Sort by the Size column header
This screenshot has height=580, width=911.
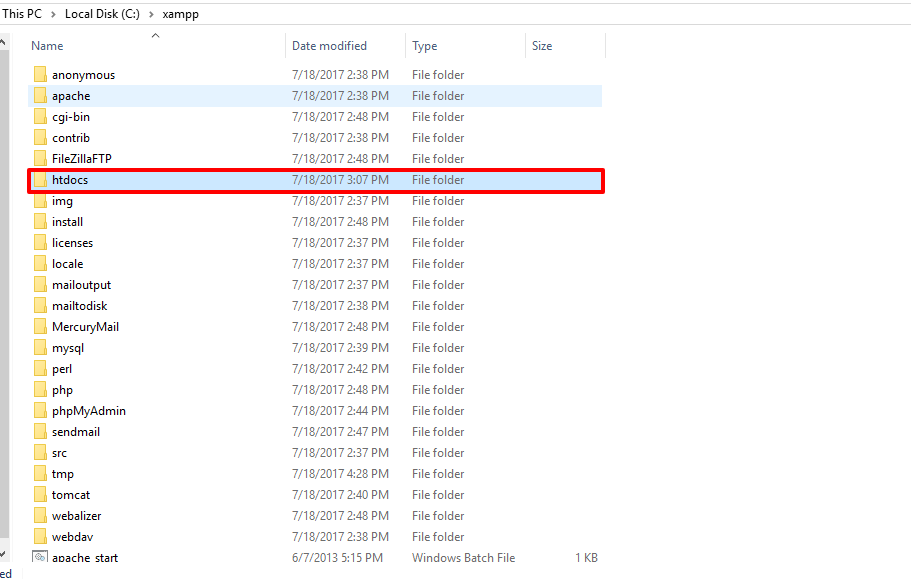(542, 46)
